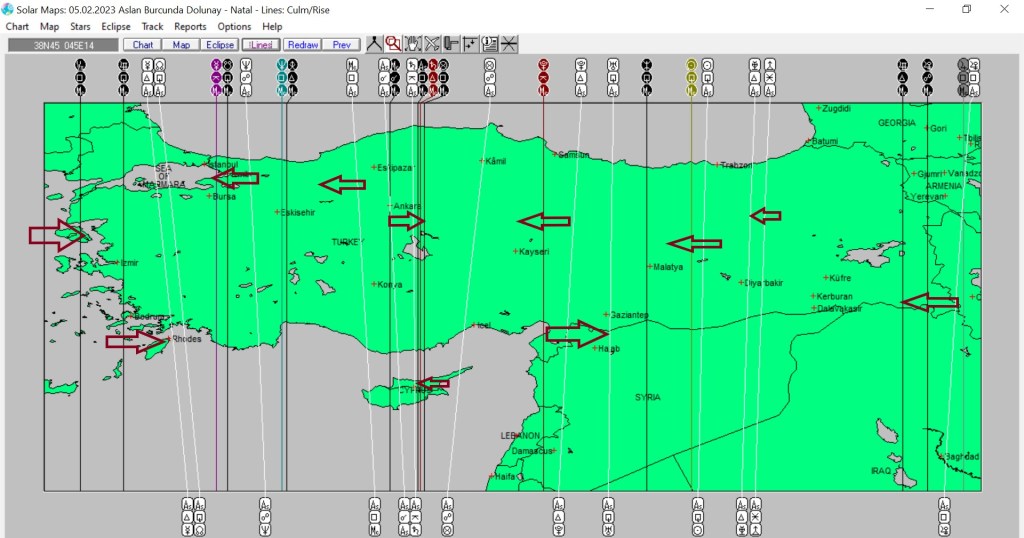This screenshot has height=538, width=1024.
Task: Click the 38N45 045E14 coordinates field
Action: pyautogui.click(x=62, y=45)
